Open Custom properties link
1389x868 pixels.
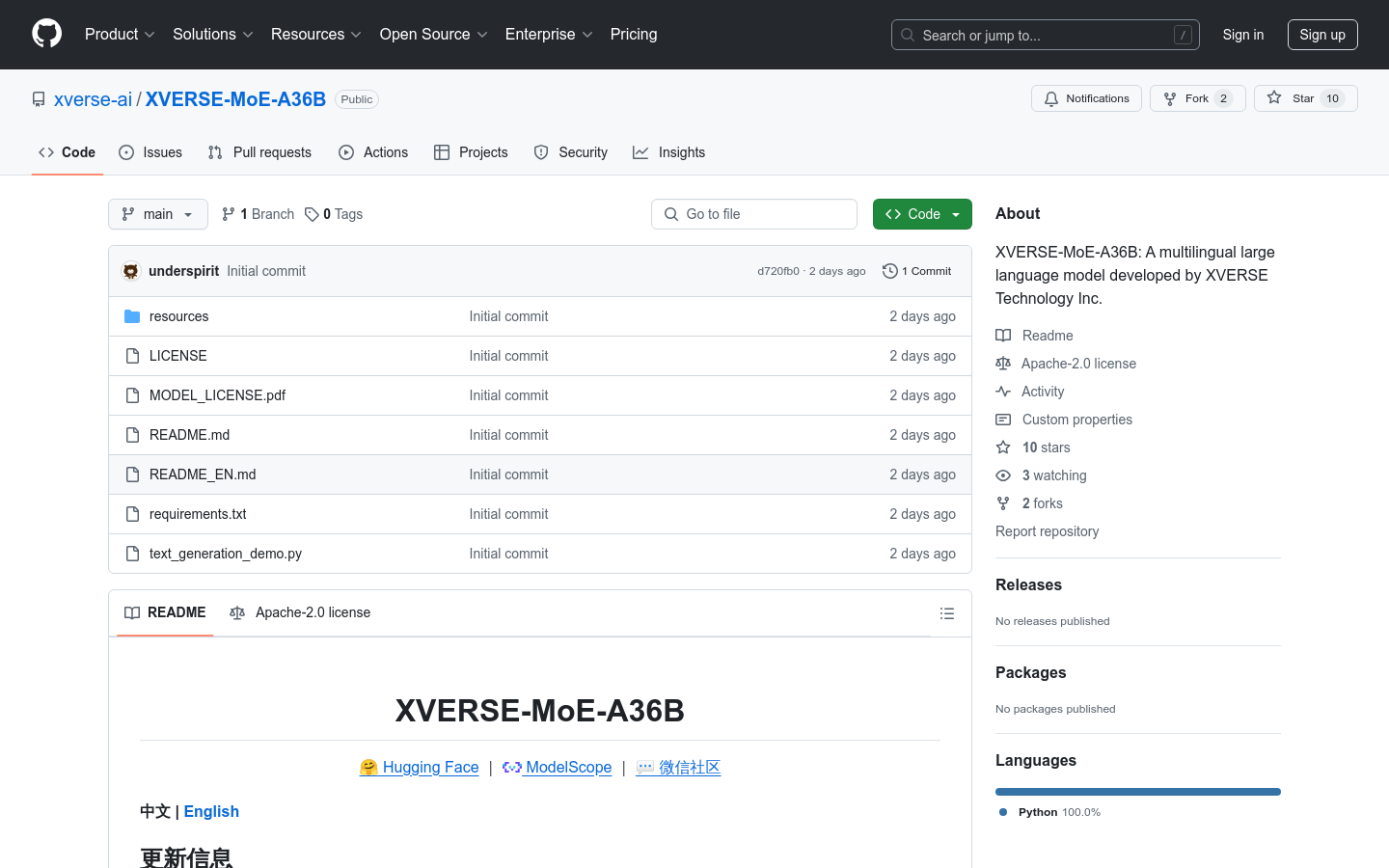tap(1064, 420)
